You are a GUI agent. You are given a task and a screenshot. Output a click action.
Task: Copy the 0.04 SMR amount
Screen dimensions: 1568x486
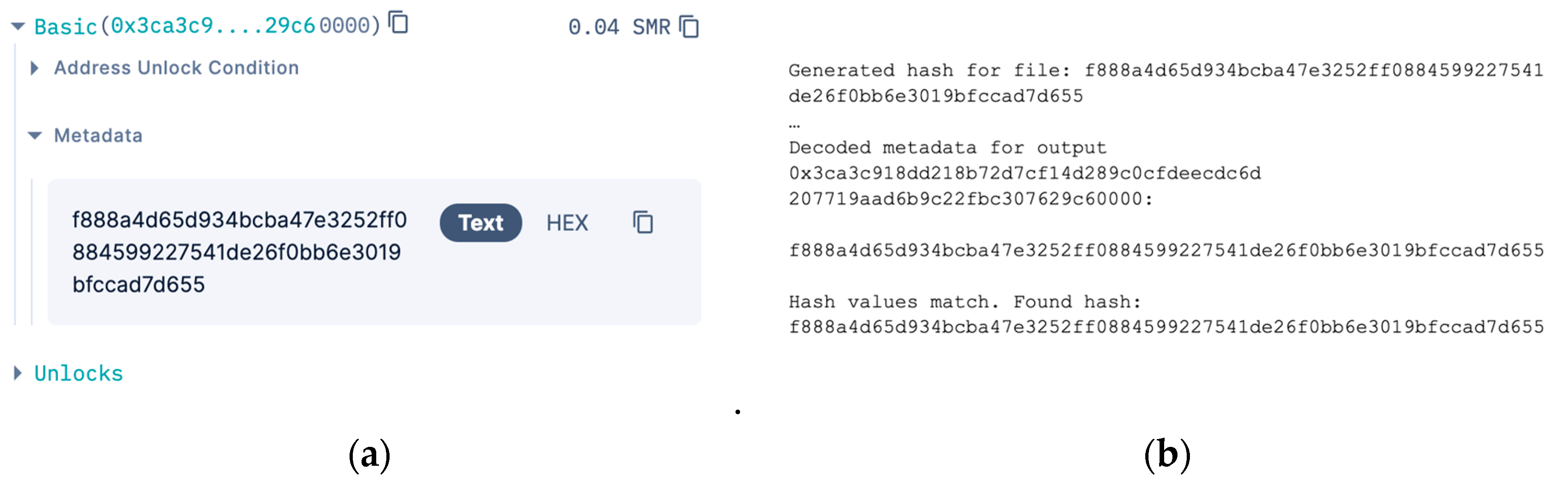(689, 27)
